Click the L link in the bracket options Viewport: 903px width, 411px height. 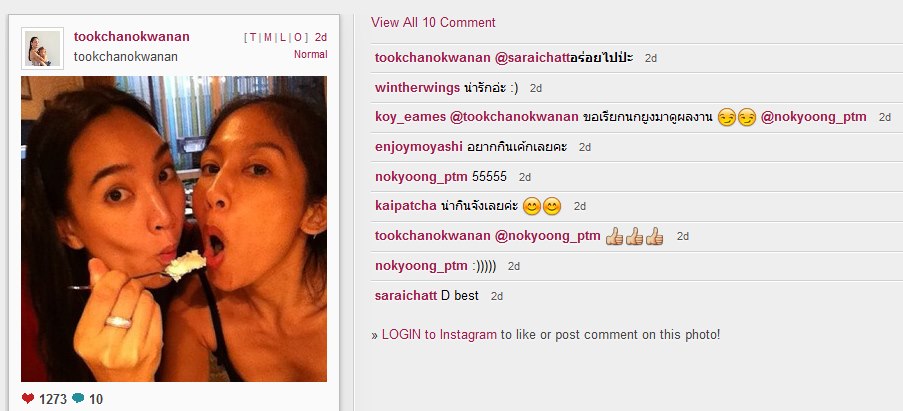click(x=283, y=37)
